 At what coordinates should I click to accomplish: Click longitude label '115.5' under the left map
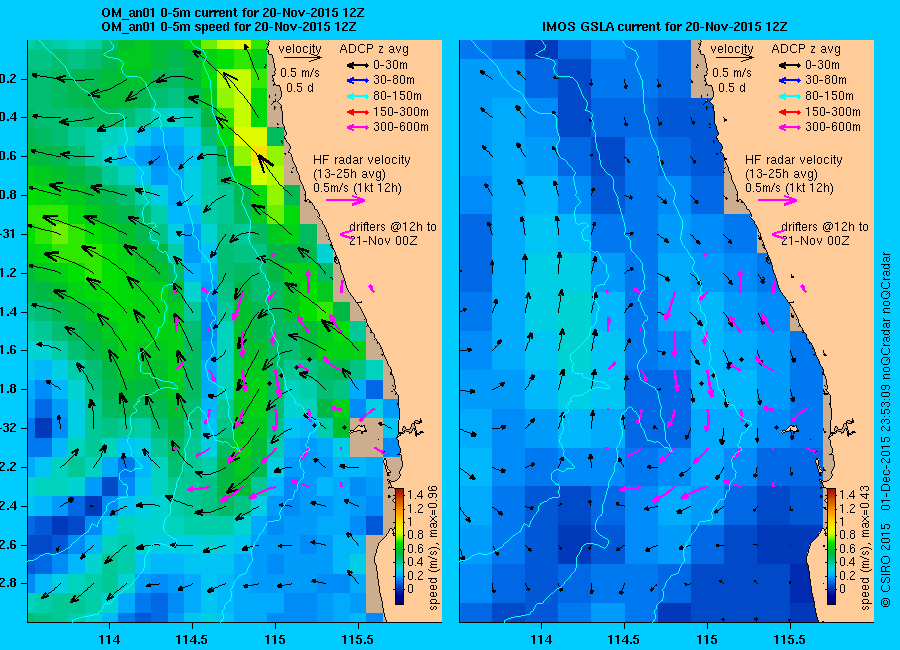point(358,640)
